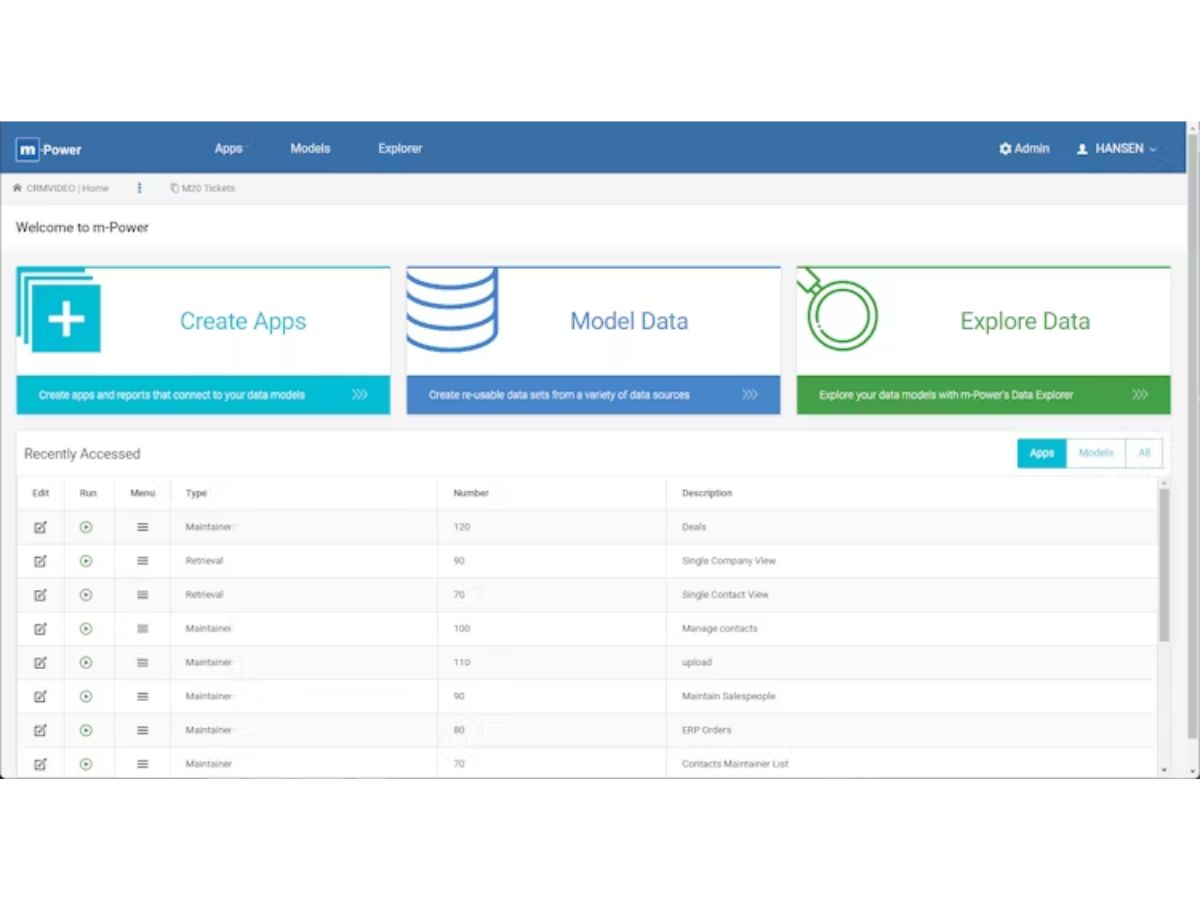Run the Single Contact View app
Image resolution: width=1200 pixels, height=900 pixels.
pos(86,595)
